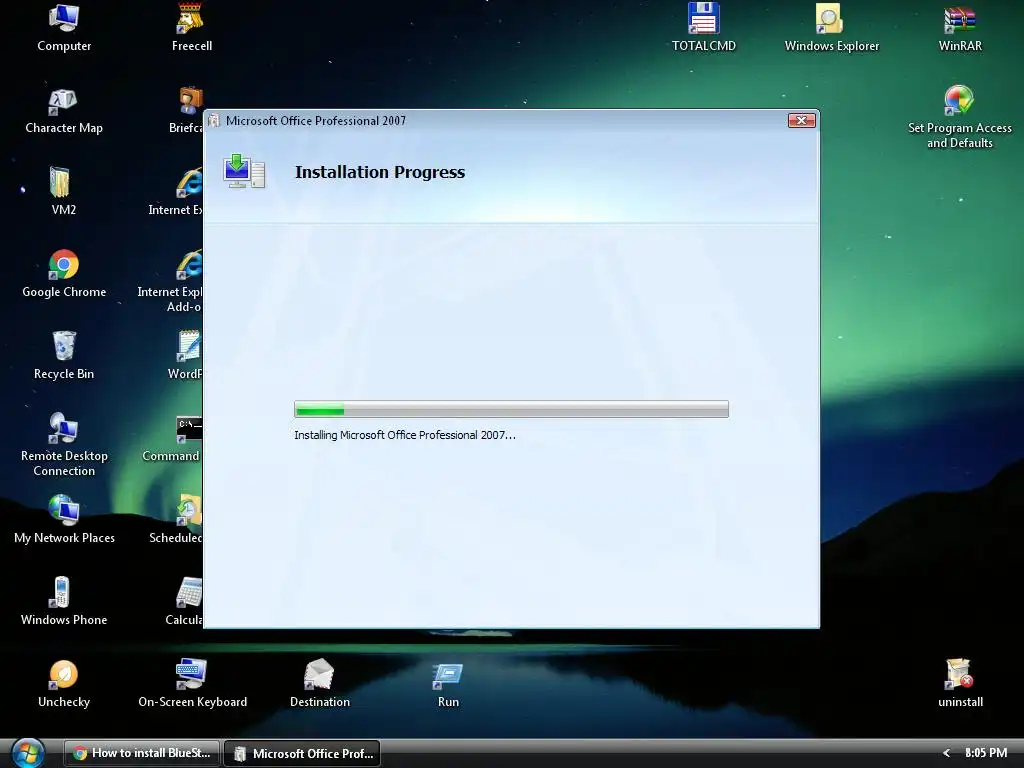The width and height of the screenshot is (1024, 768).
Task: Select the VM2 folder icon
Action: [x=64, y=192]
